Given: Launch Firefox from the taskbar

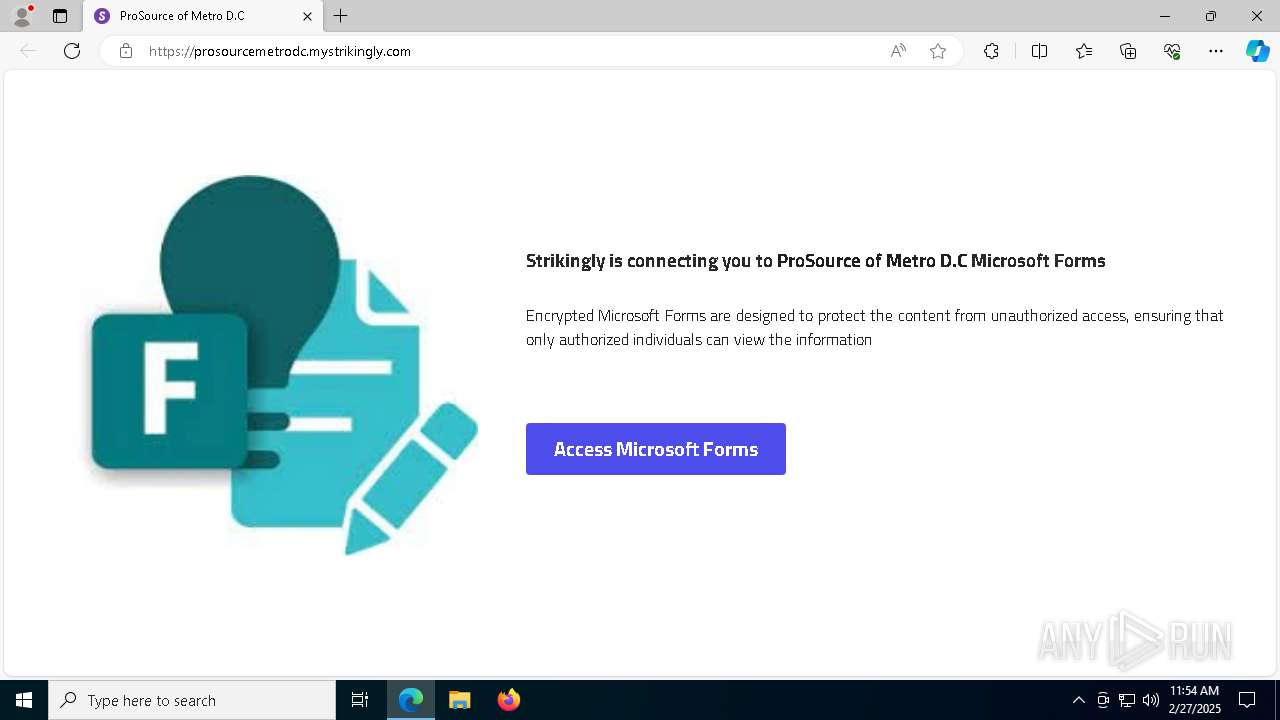Looking at the screenshot, I should click(x=508, y=700).
